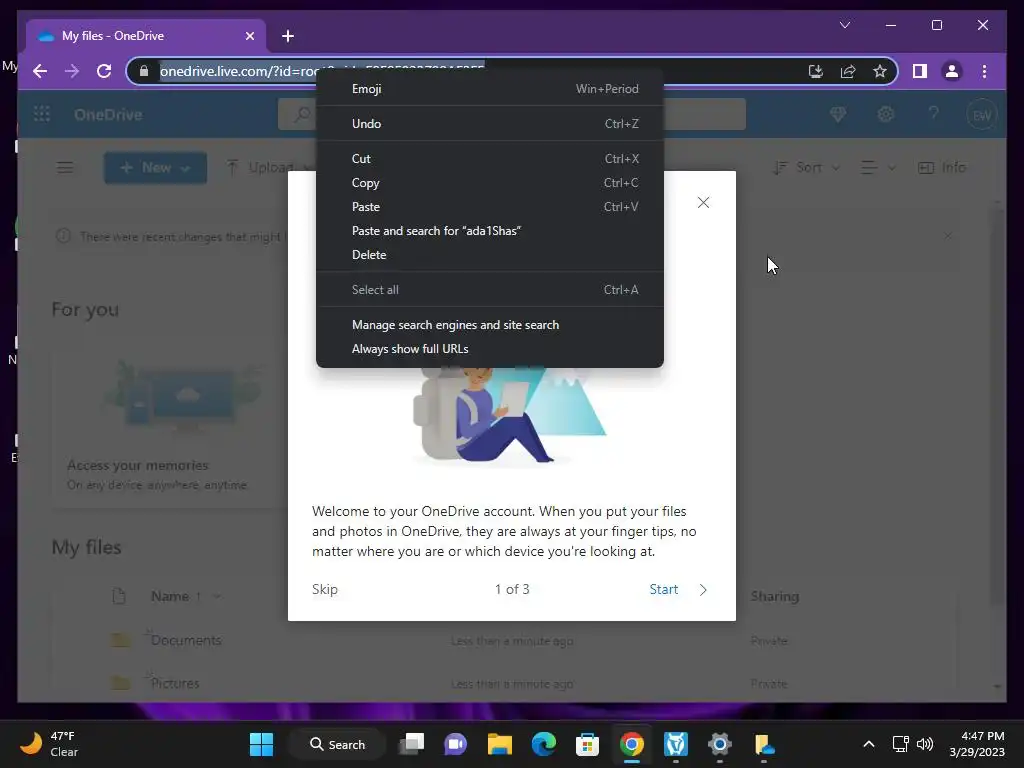Open File Explorer from the taskbar
This screenshot has height=768, width=1024.
click(x=500, y=744)
